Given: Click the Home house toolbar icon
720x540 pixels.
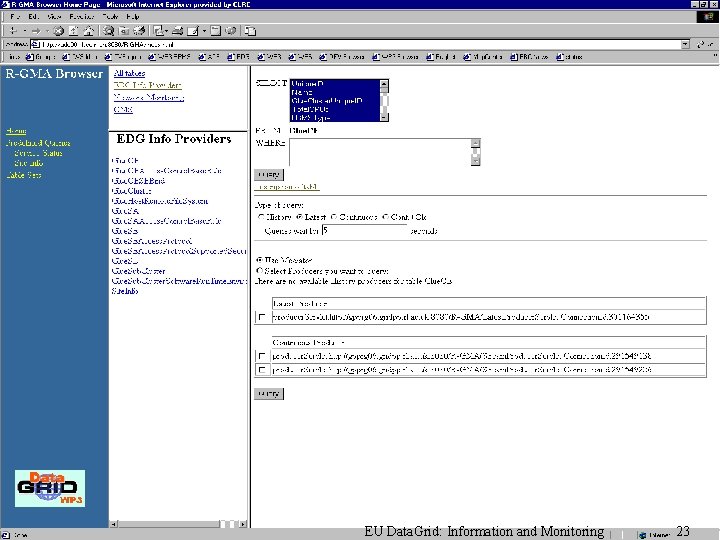Looking at the screenshot, I should click(x=89, y=31).
